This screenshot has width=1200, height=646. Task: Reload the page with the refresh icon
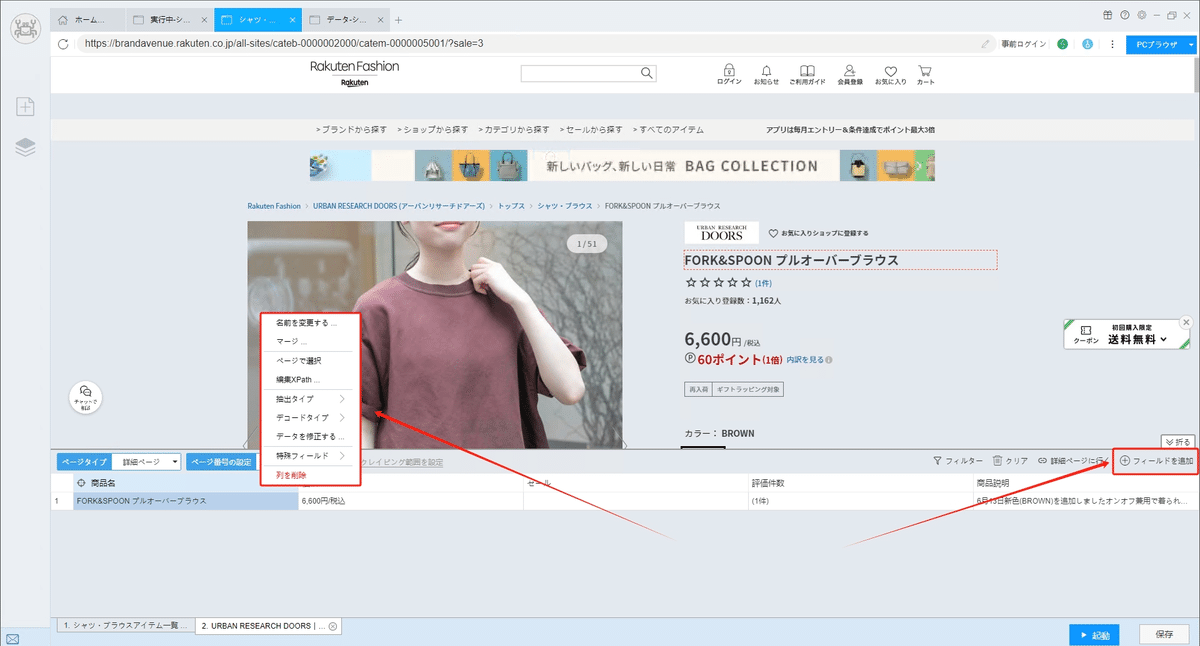coord(63,44)
